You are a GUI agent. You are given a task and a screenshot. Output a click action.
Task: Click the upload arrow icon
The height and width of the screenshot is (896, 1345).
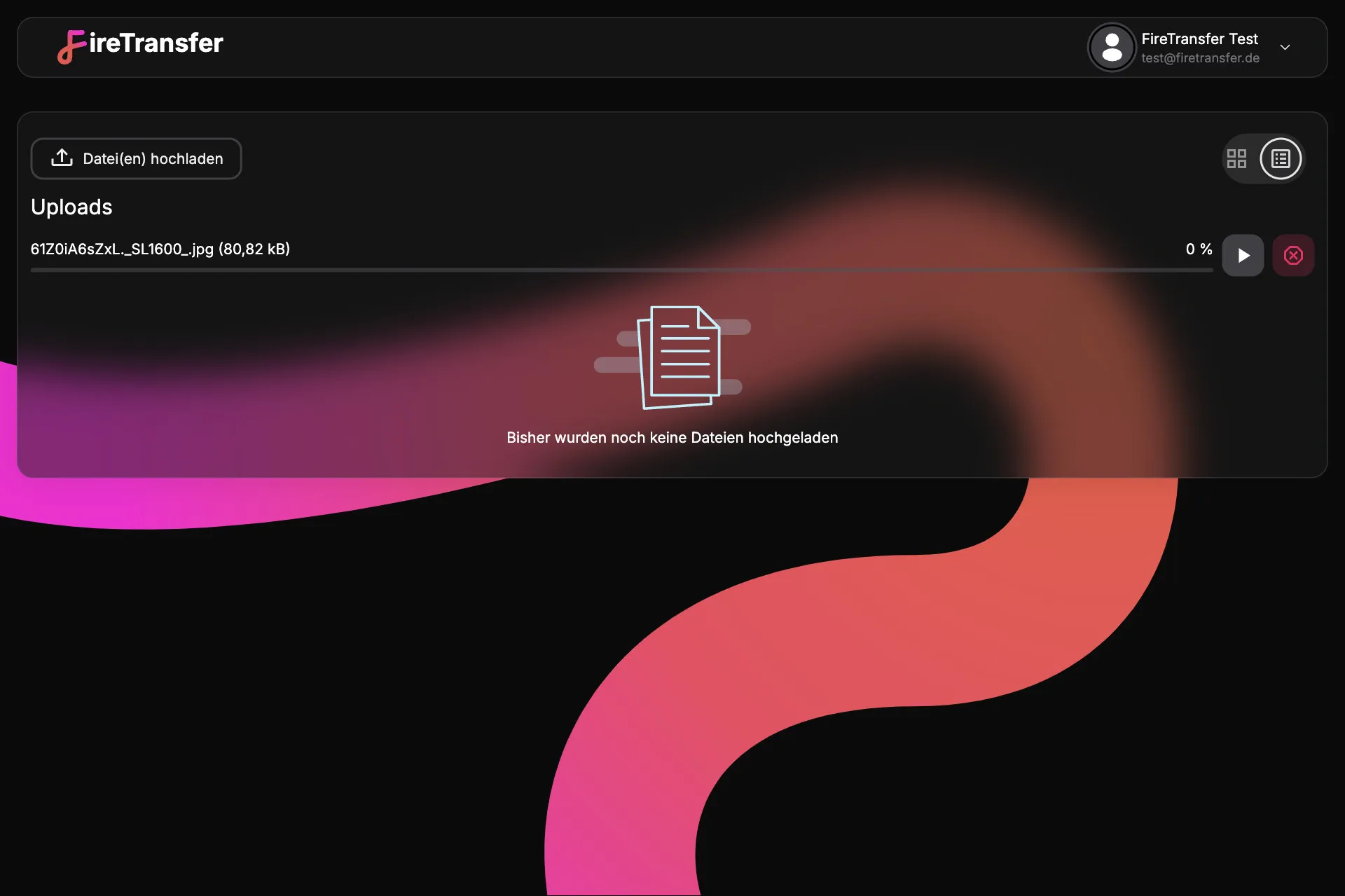click(x=62, y=158)
